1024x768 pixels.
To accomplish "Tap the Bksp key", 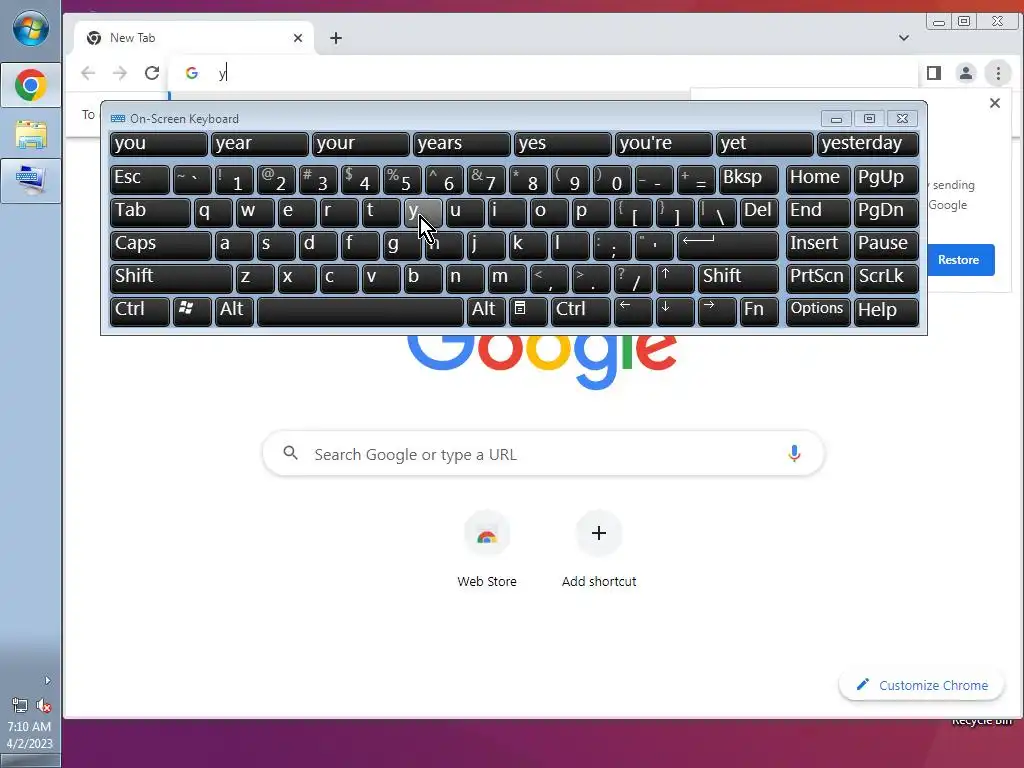I will click(x=749, y=179).
